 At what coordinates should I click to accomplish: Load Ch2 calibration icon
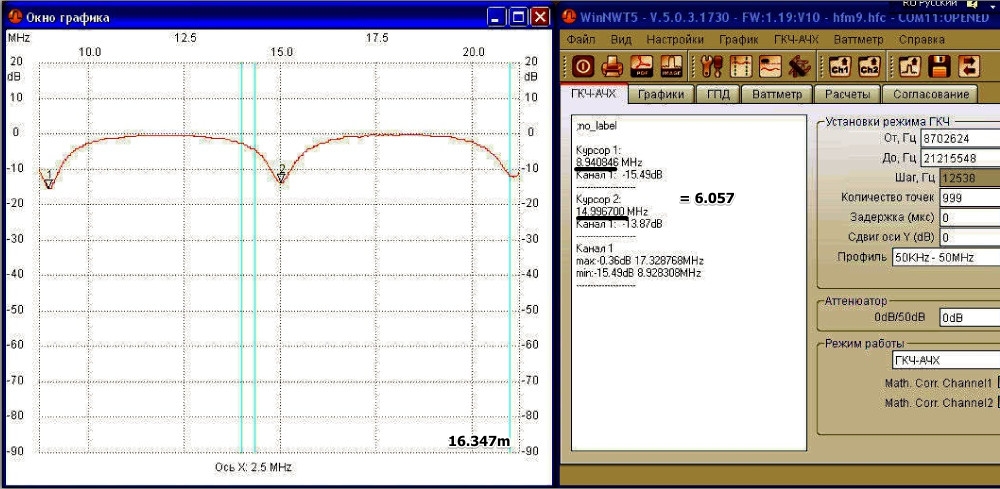[x=869, y=66]
